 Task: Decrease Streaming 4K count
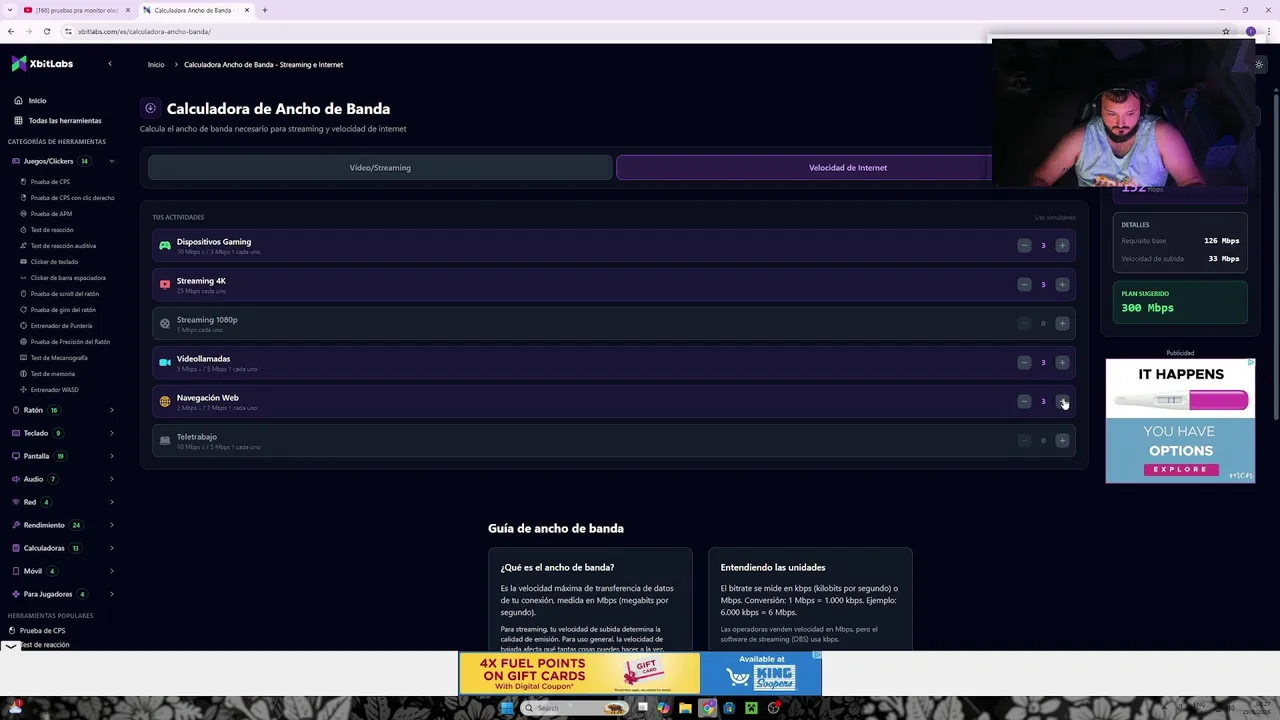click(x=1024, y=284)
